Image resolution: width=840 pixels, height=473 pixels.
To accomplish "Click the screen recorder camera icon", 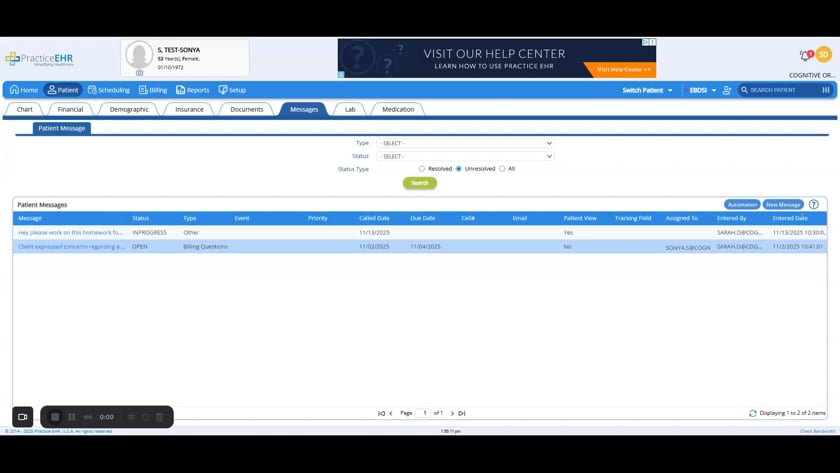I will click(22, 417).
